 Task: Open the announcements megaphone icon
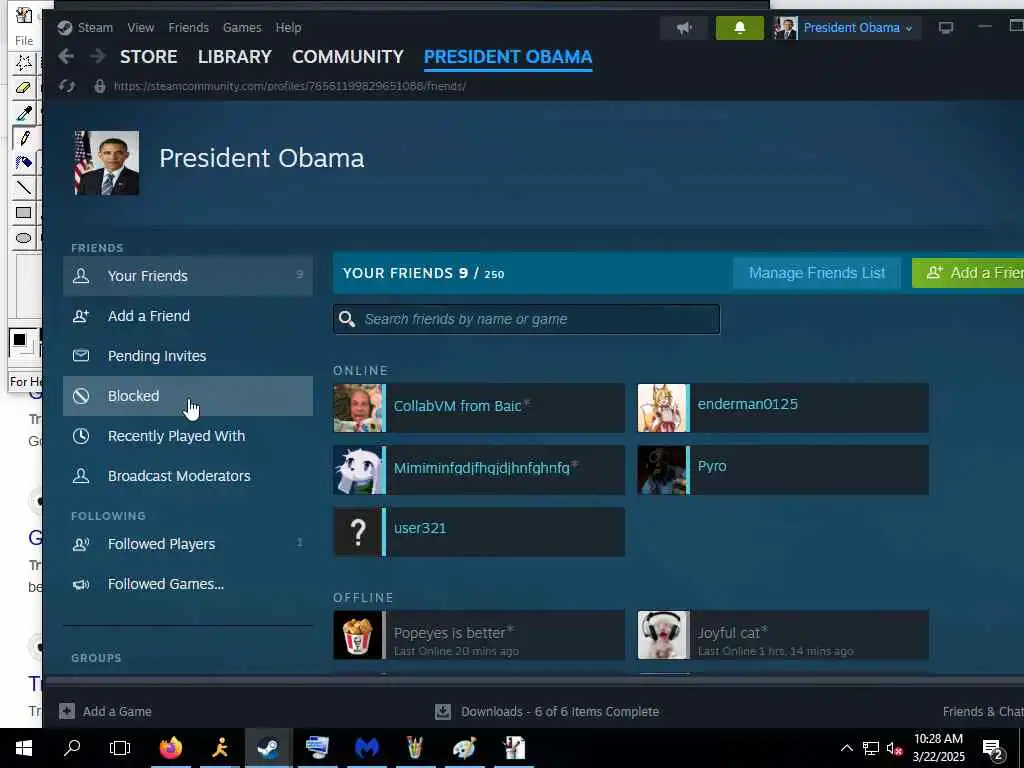tap(684, 28)
